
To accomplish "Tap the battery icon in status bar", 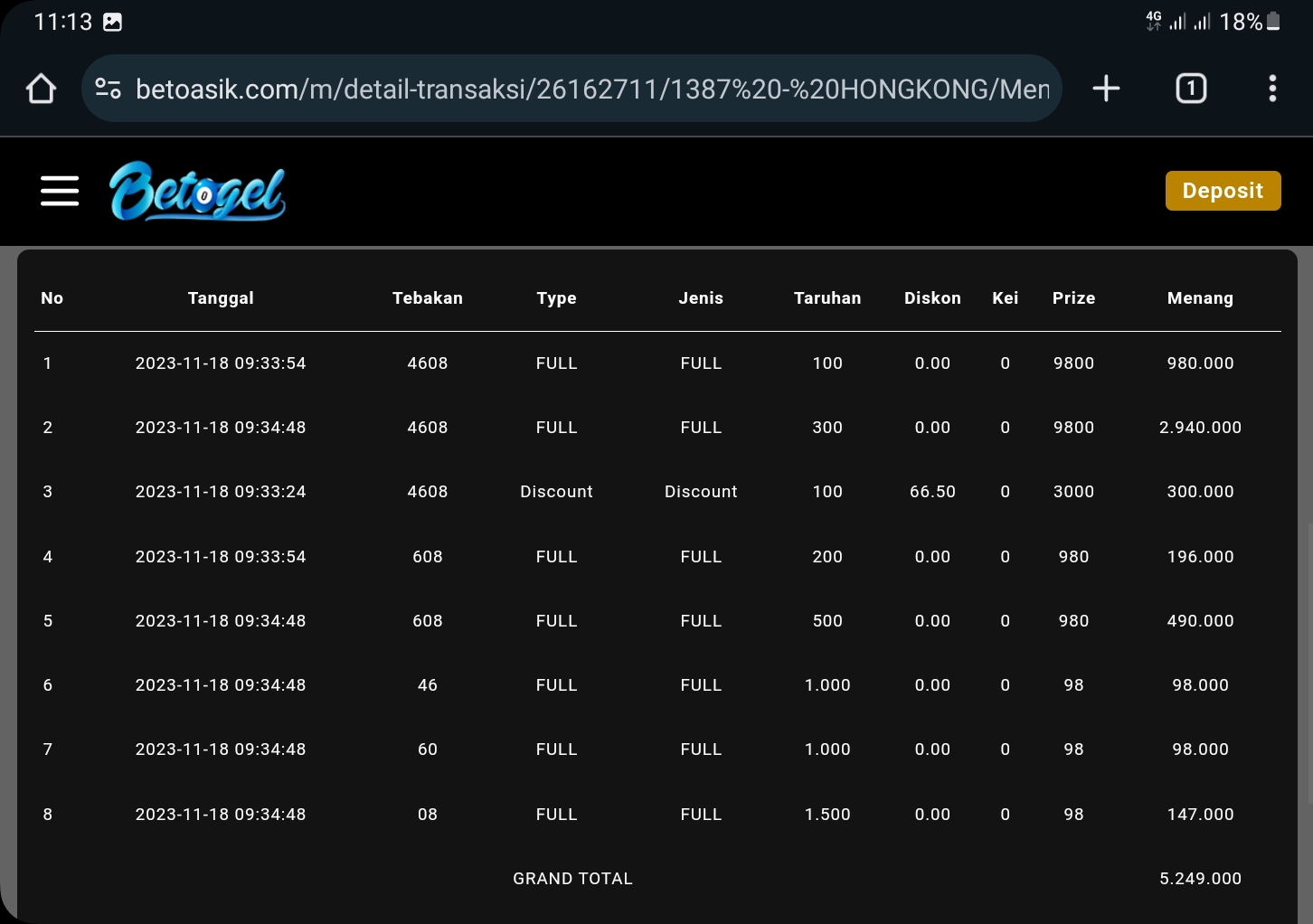I will [1273, 22].
